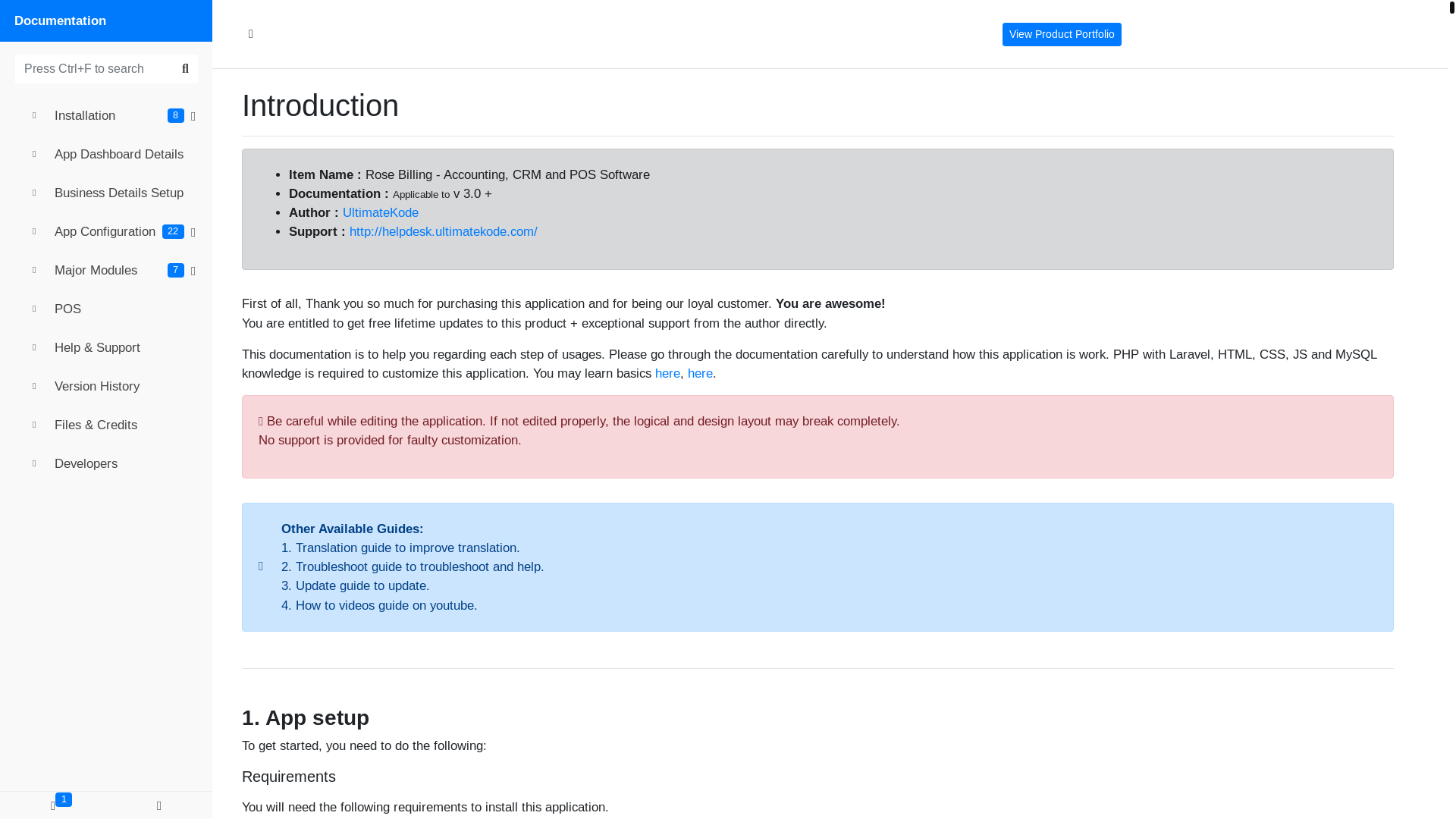Screen dimensions: 1456x819
Task: Open Files & Credits section
Action: click(x=106, y=425)
